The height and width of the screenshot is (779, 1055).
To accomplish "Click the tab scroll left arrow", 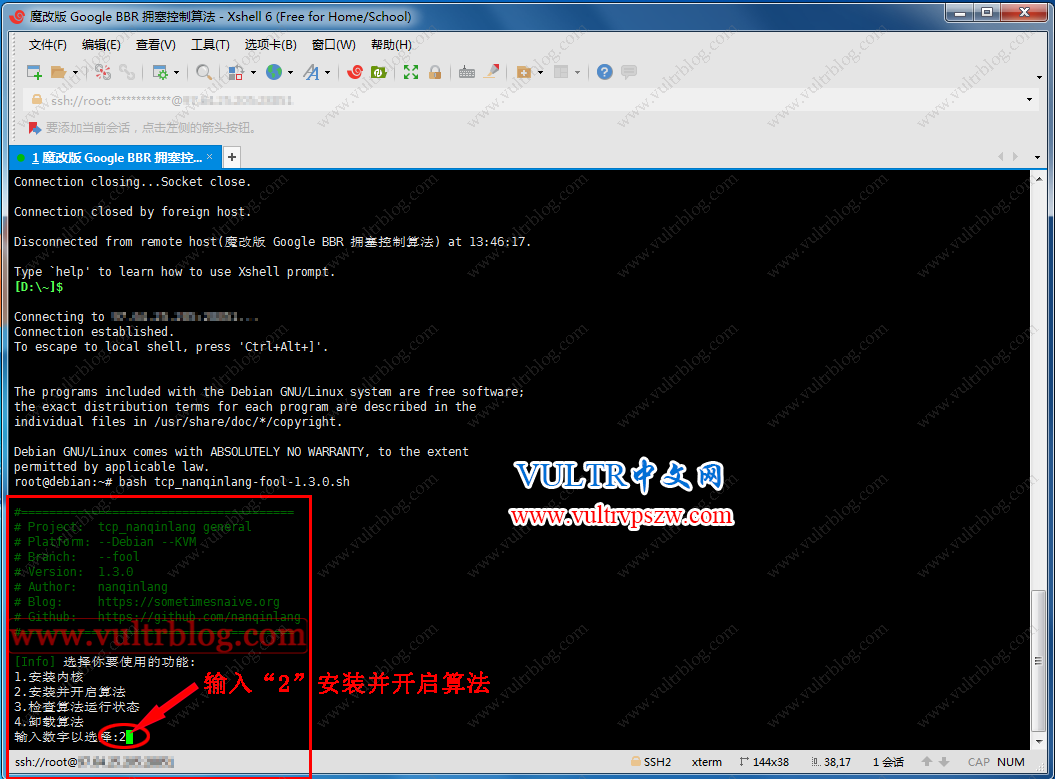I will (1001, 157).
